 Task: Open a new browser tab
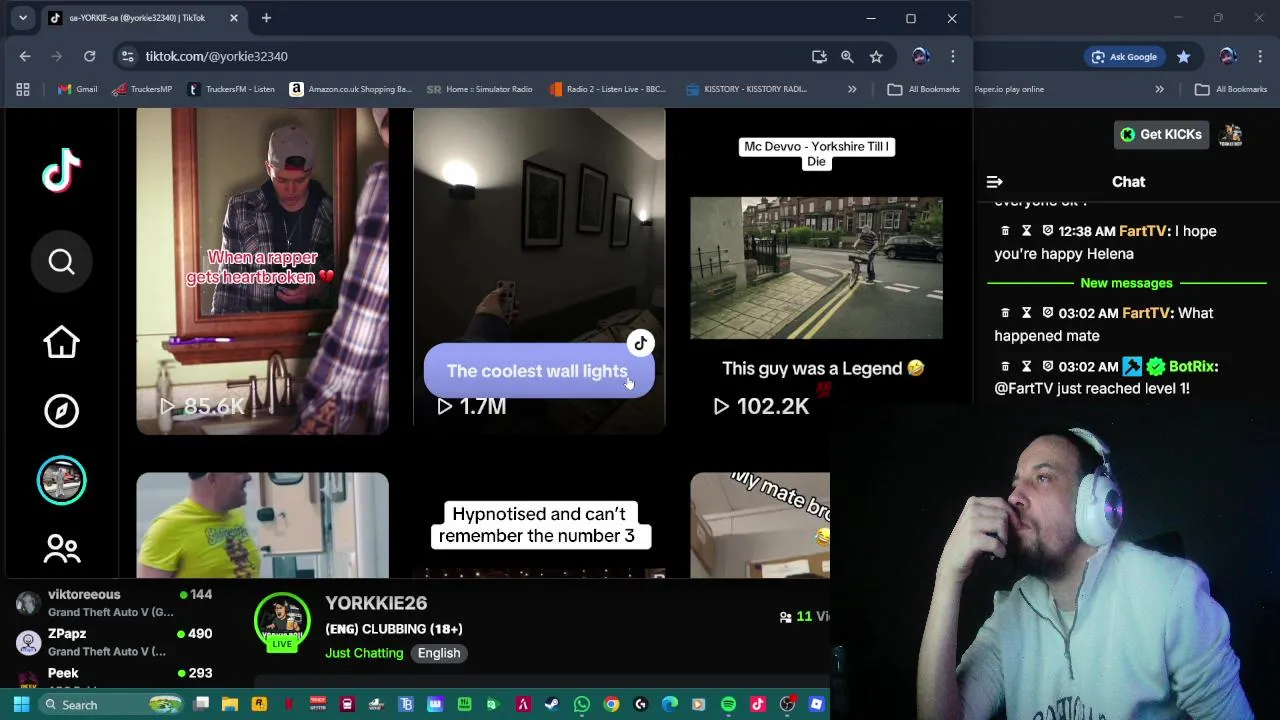click(266, 18)
